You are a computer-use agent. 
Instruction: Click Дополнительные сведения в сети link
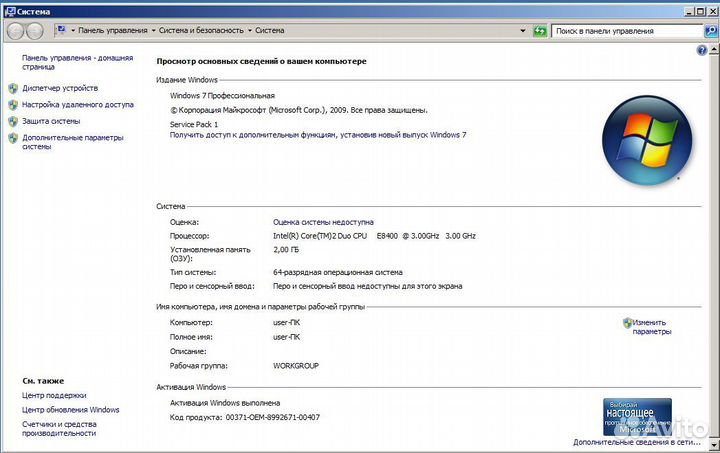[637, 442]
